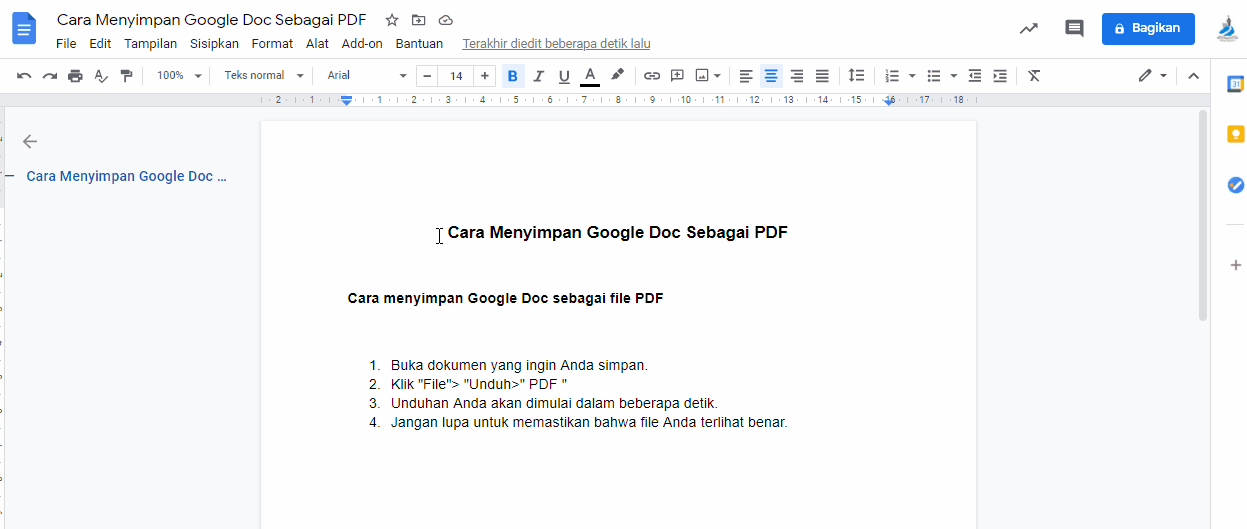Close the document outline with back arrow
1247x529 pixels.
tap(30, 142)
